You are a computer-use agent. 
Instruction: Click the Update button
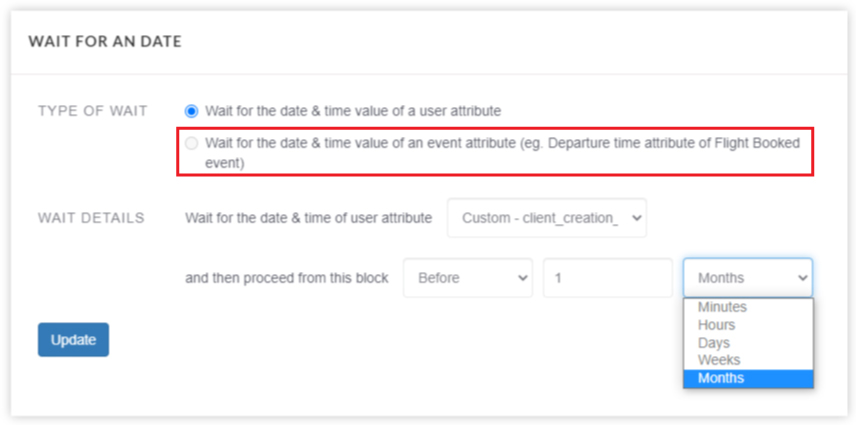(x=73, y=340)
